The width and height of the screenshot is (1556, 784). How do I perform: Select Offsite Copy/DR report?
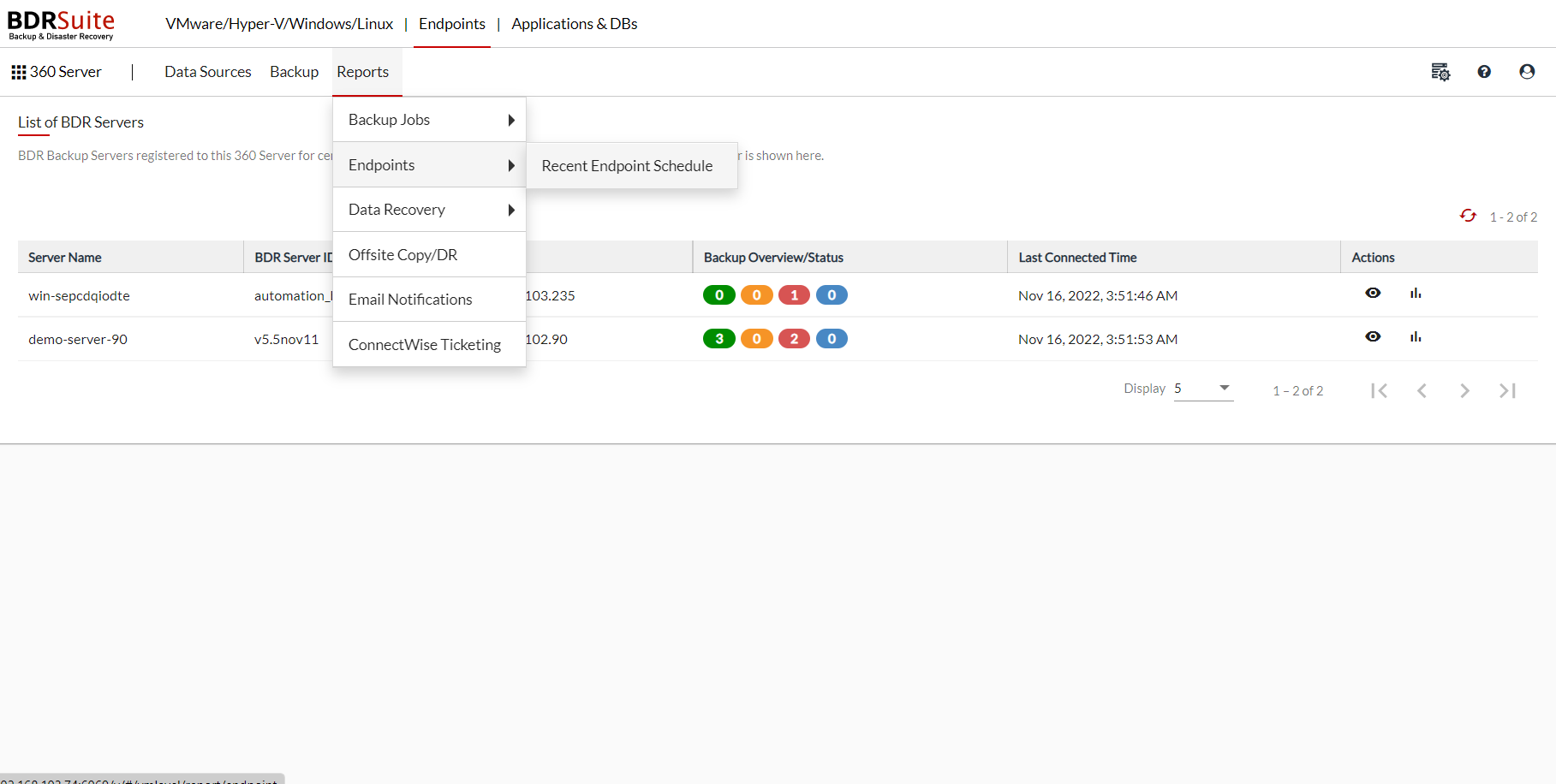429,255
